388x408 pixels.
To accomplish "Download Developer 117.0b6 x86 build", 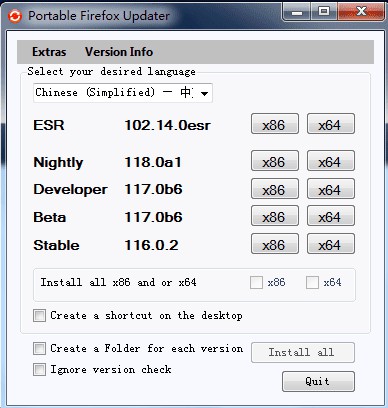I will 275,189.
